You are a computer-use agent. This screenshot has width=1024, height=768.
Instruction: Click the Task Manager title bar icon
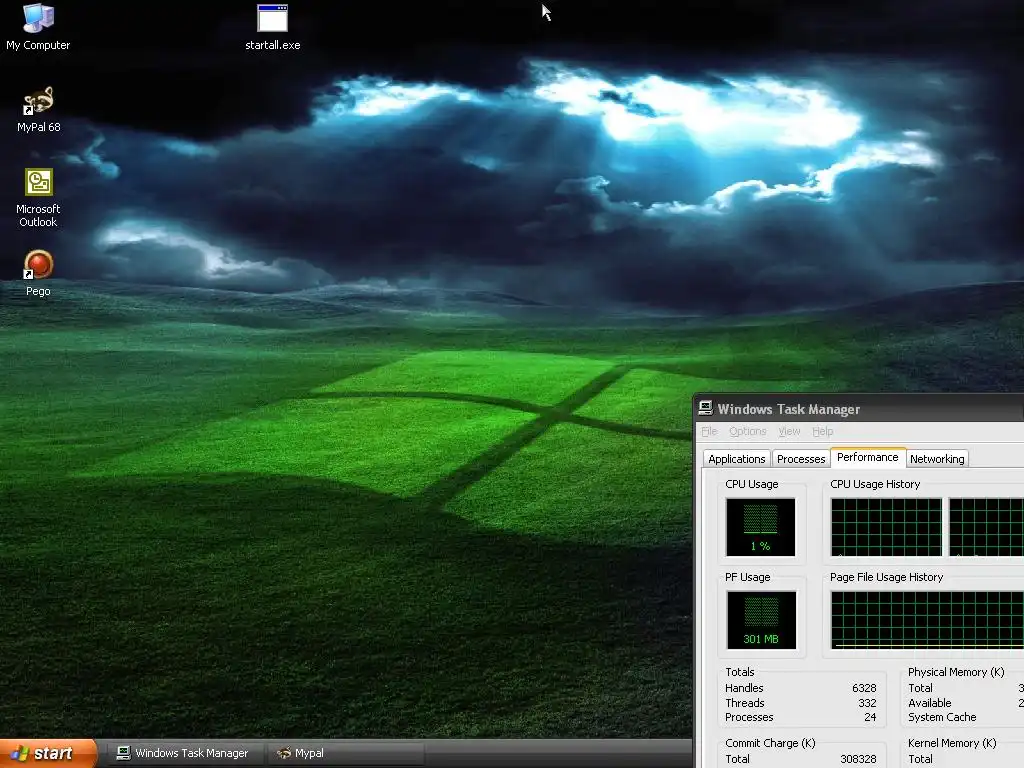[x=705, y=408]
